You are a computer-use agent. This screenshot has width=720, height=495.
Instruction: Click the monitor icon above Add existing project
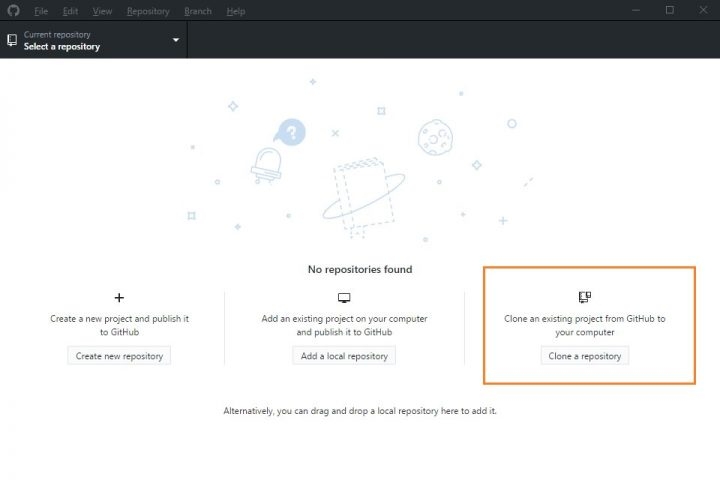pos(344,298)
